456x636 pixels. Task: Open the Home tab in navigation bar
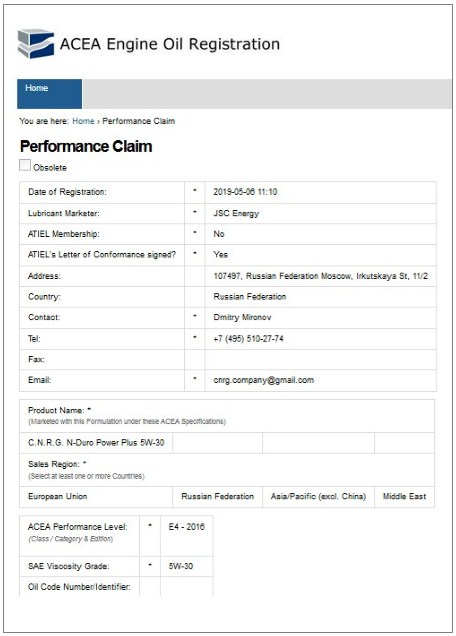point(49,94)
